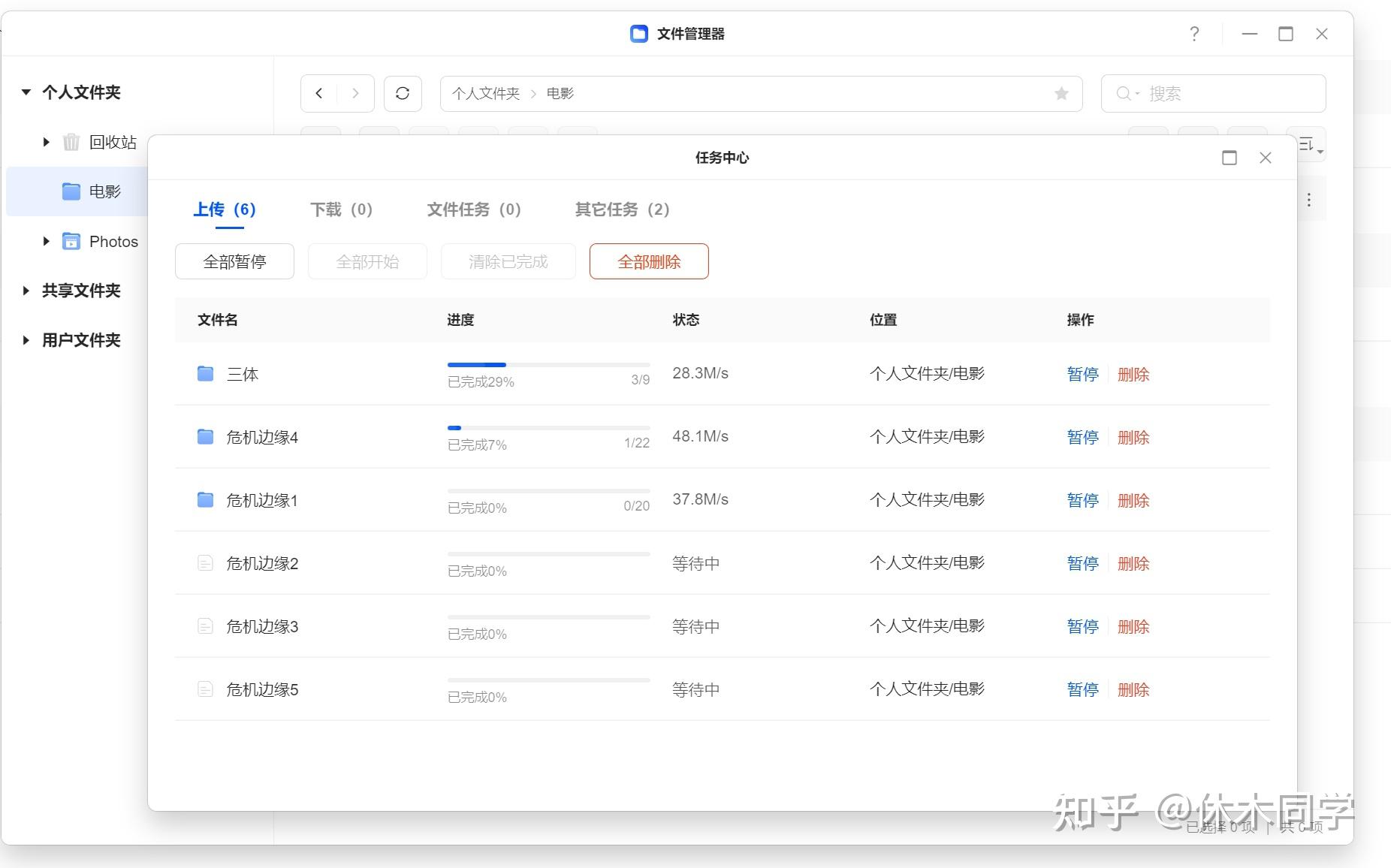Open the three-dot more options menu
This screenshot has width=1391, height=868.
[1309, 200]
